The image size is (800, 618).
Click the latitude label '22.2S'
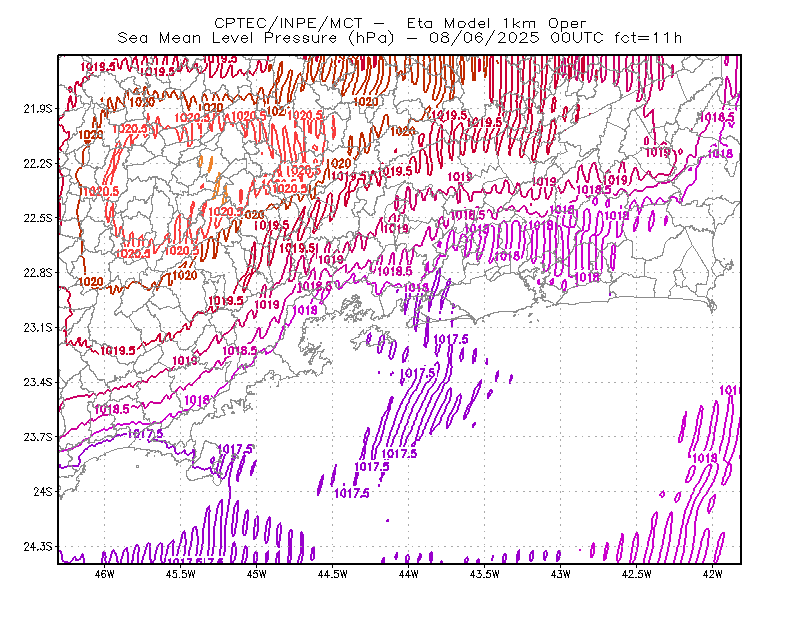coord(38,163)
